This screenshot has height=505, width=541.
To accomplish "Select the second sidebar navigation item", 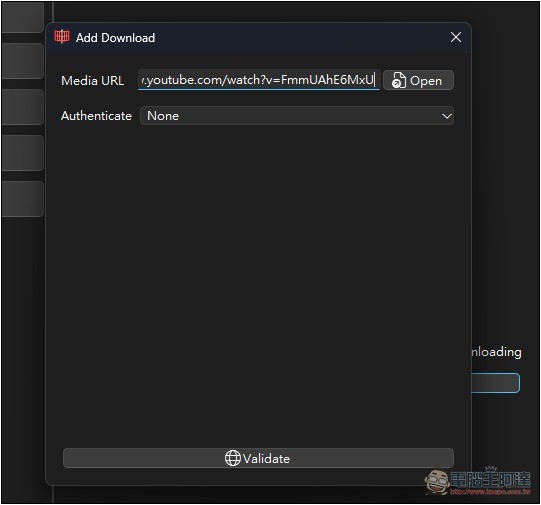I will point(22,61).
